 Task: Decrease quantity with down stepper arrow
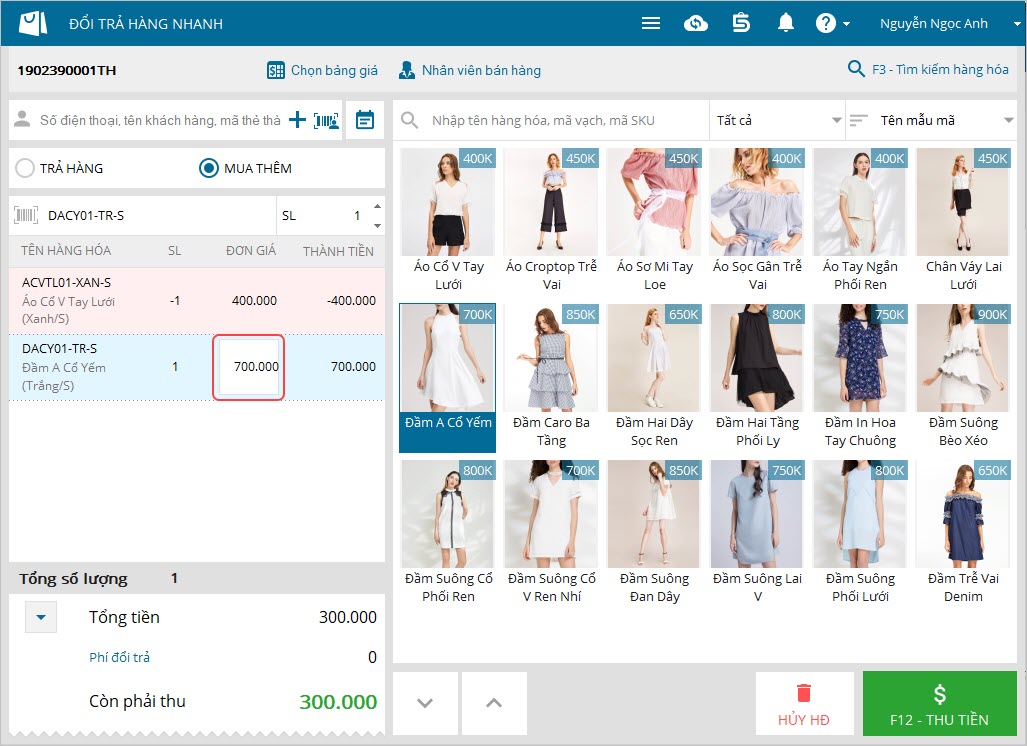tap(377, 225)
